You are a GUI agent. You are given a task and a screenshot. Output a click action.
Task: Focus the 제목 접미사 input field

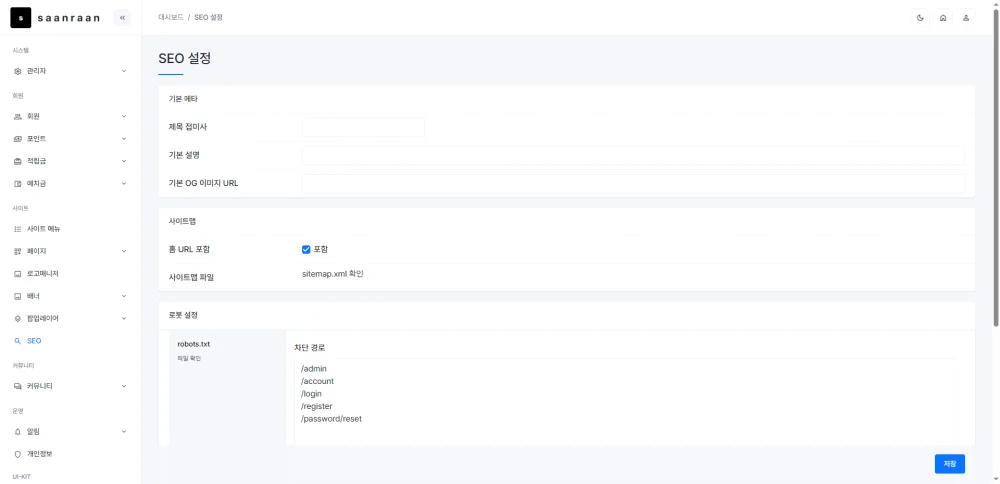pos(363,127)
